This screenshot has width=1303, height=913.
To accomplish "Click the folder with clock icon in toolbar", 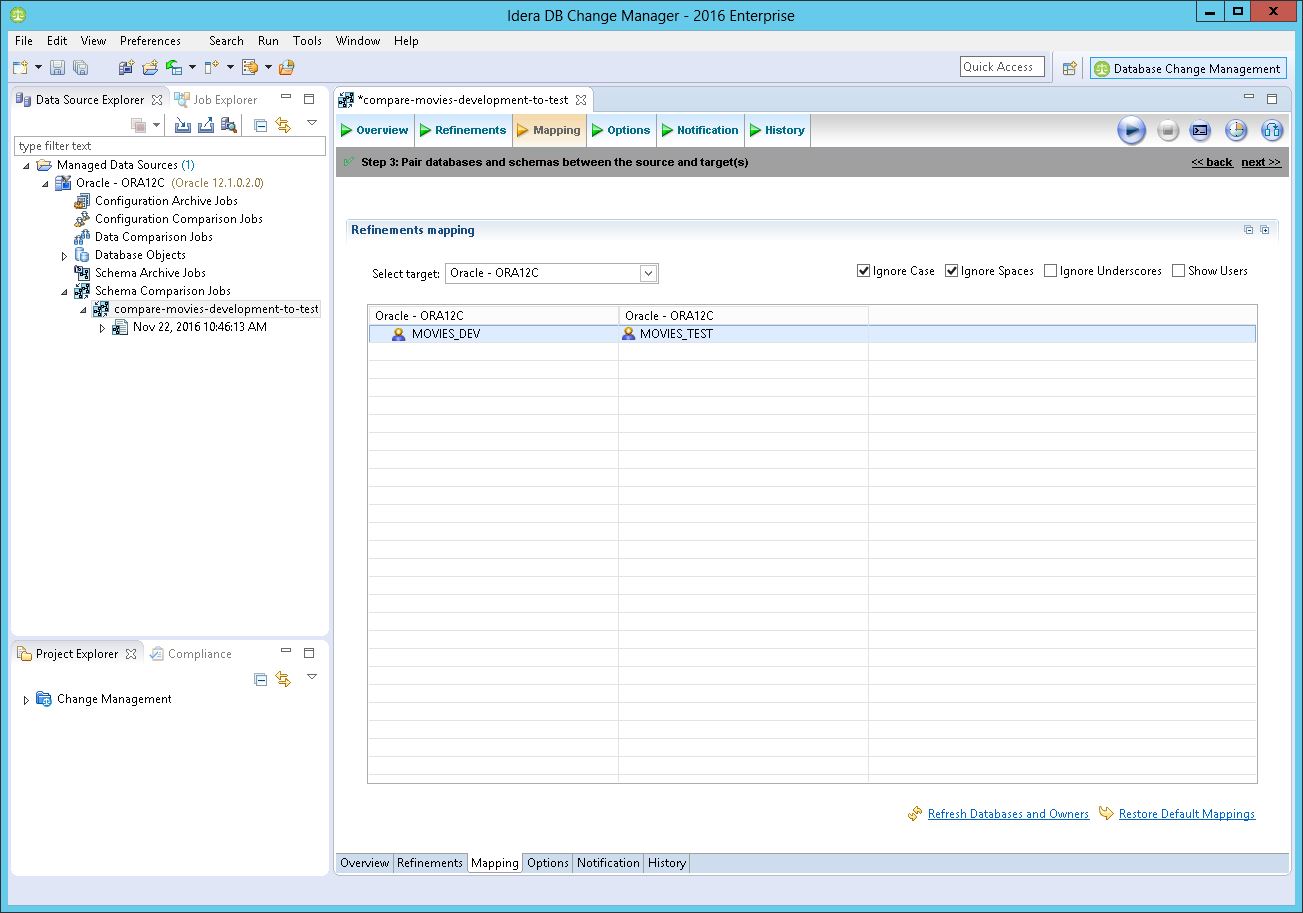I will coord(287,67).
